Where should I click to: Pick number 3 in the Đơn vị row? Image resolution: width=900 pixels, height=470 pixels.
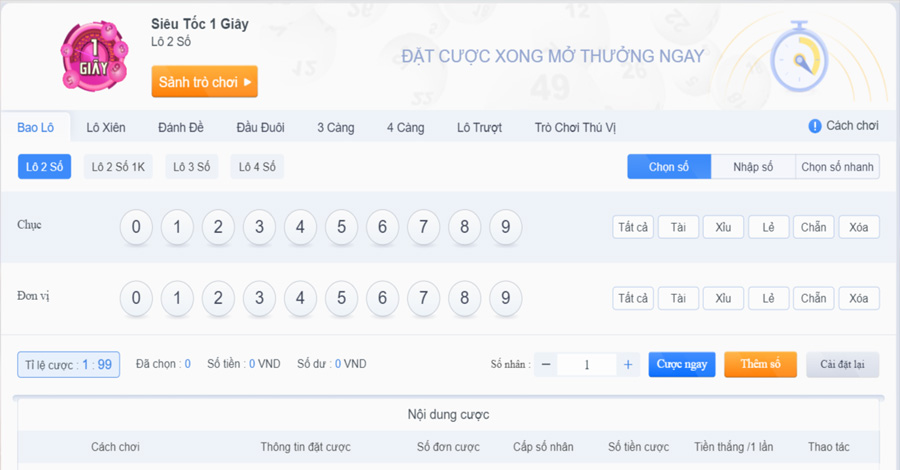click(259, 298)
